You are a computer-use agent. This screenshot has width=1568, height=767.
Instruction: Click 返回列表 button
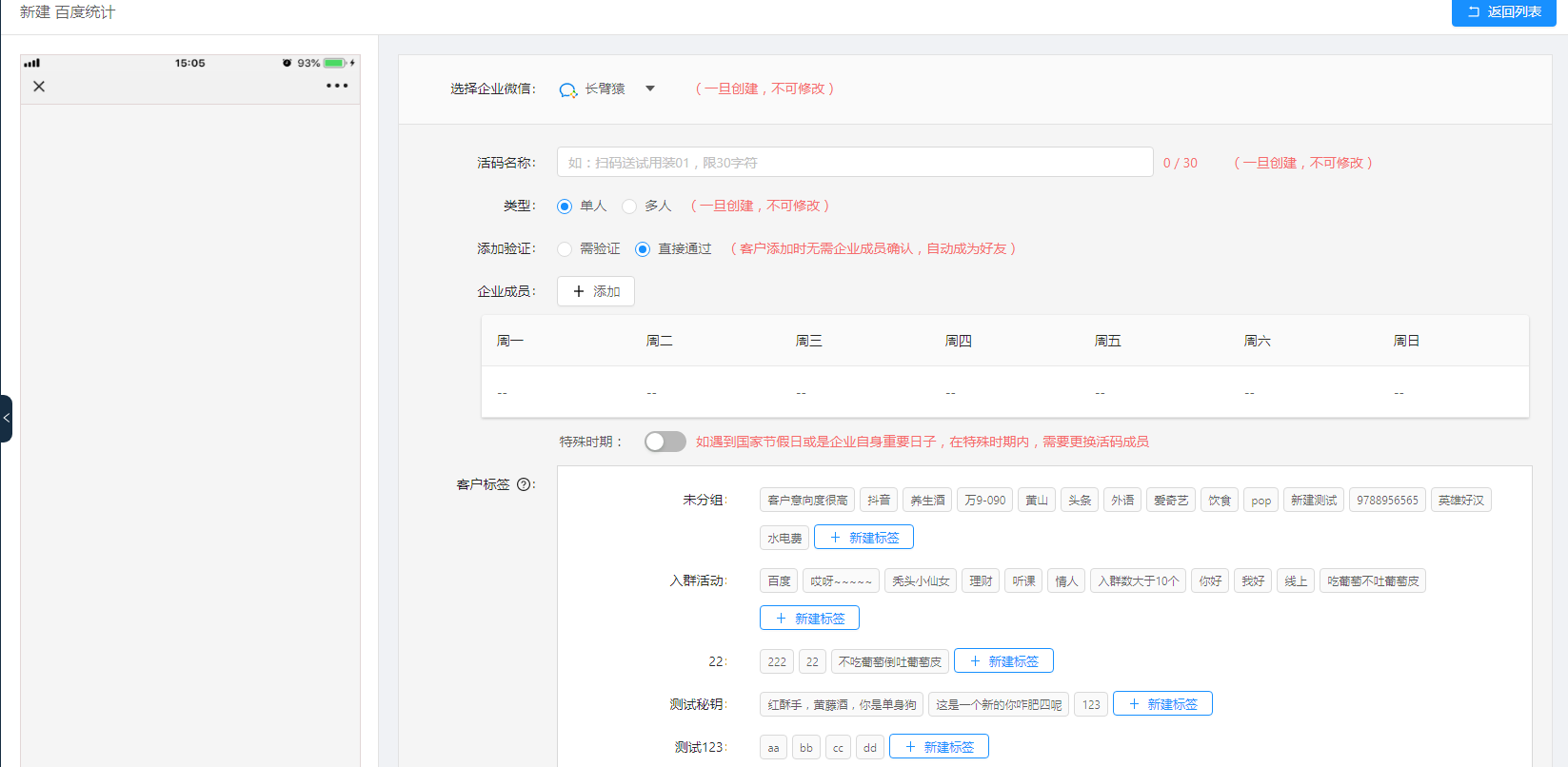[x=1503, y=12]
